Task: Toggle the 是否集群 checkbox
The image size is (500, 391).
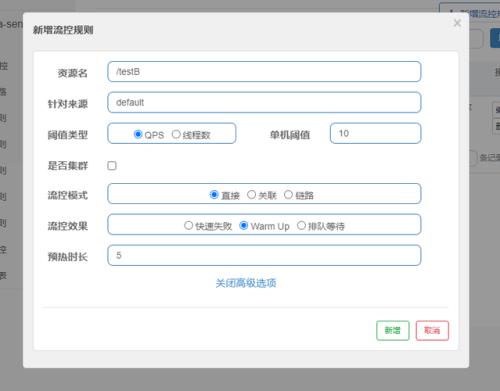Action: click(x=112, y=166)
